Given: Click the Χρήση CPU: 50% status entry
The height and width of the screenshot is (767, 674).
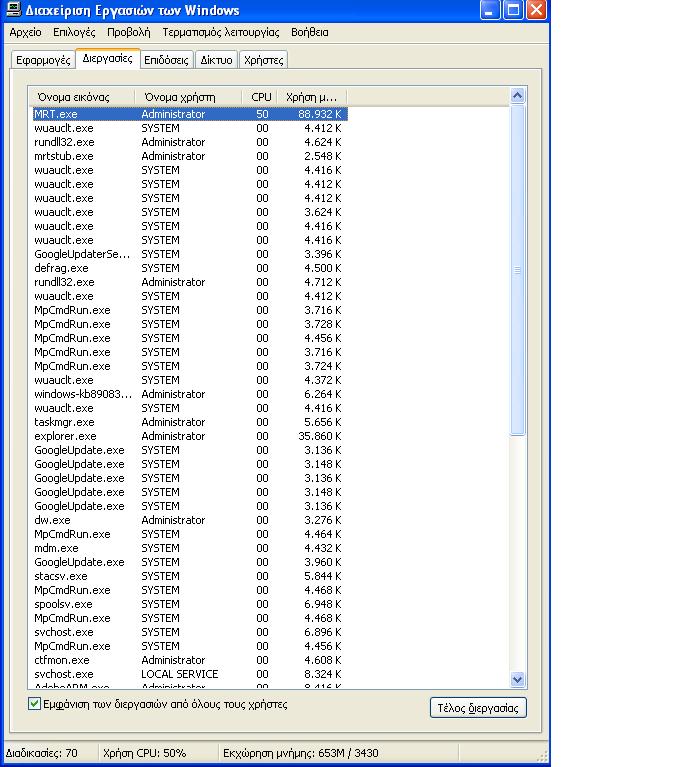Looking at the screenshot, I should coord(144,753).
